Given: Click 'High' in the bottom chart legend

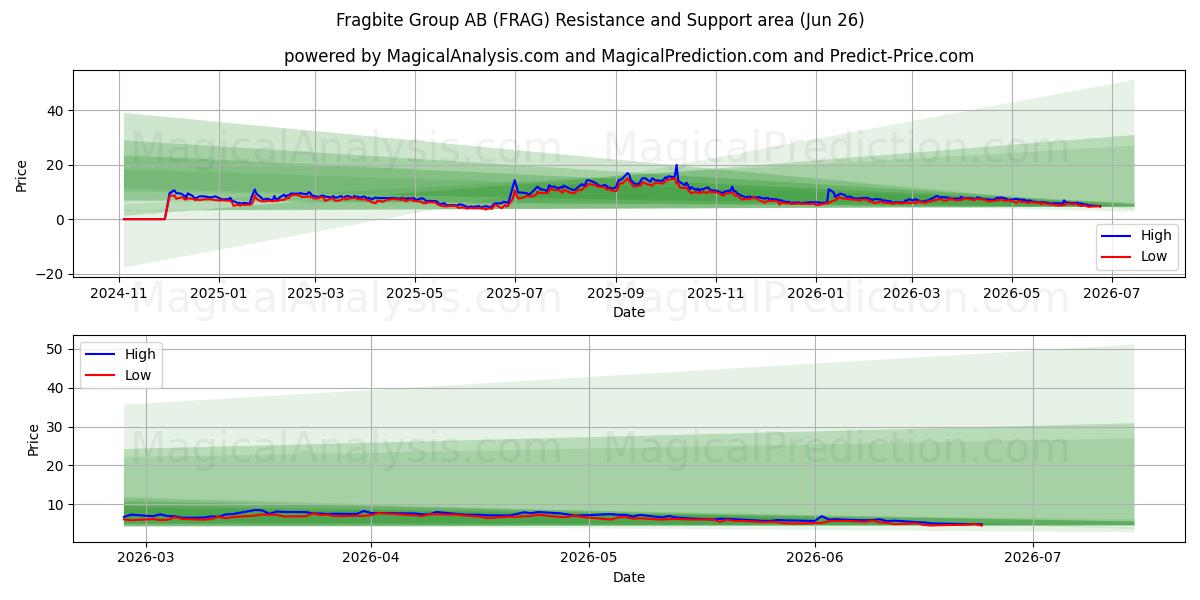Looking at the screenshot, I should pos(140,354).
